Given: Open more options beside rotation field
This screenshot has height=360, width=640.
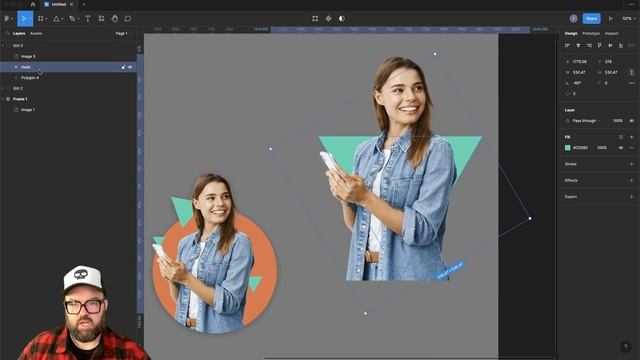Looking at the screenshot, I should (631, 83).
